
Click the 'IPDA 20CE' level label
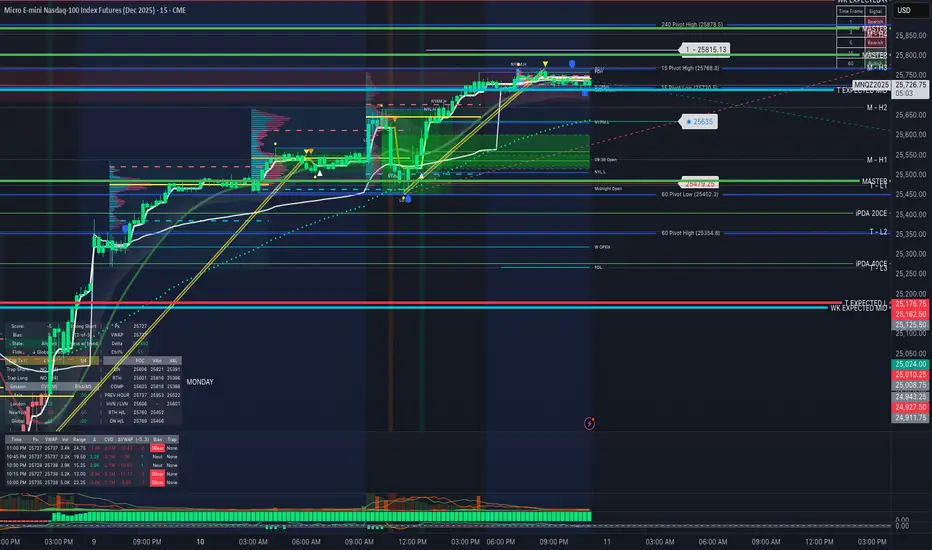pyautogui.click(x=871, y=213)
